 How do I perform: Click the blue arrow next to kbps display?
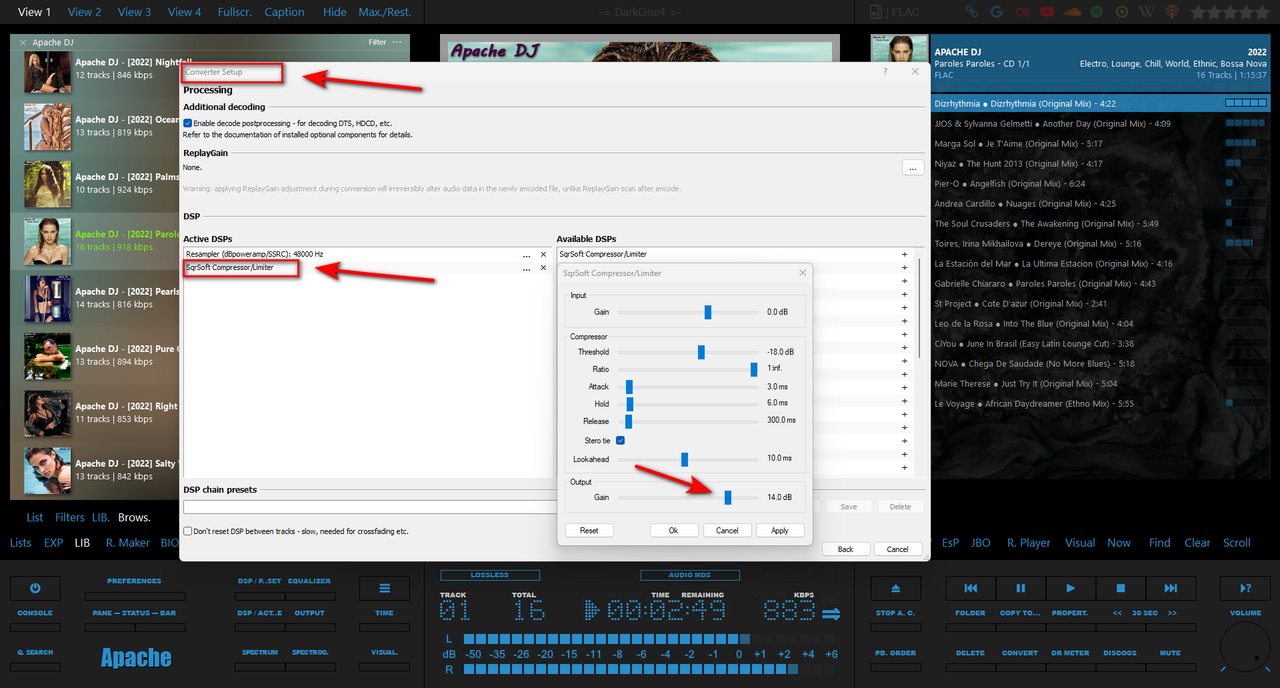tap(830, 613)
